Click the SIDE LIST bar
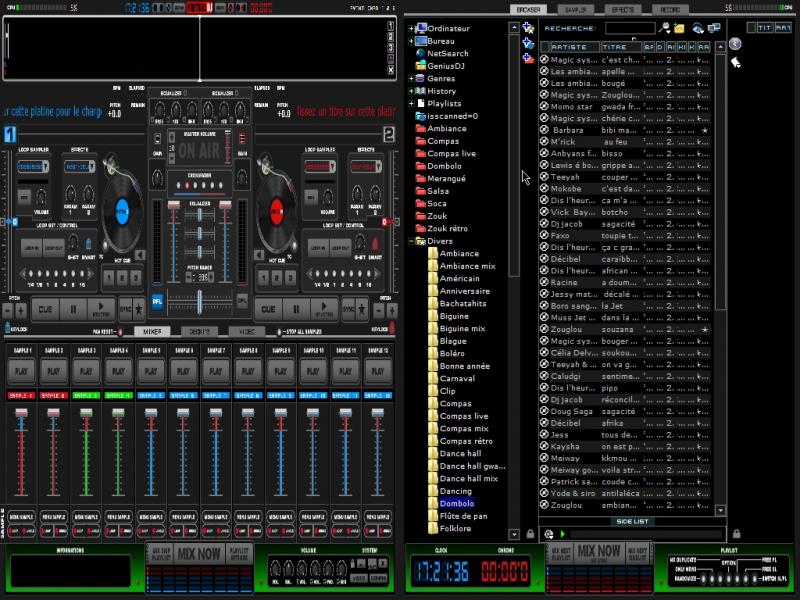The height and width of the screenshot is (600, 800). pyautogui.click(x=631, y=521)
